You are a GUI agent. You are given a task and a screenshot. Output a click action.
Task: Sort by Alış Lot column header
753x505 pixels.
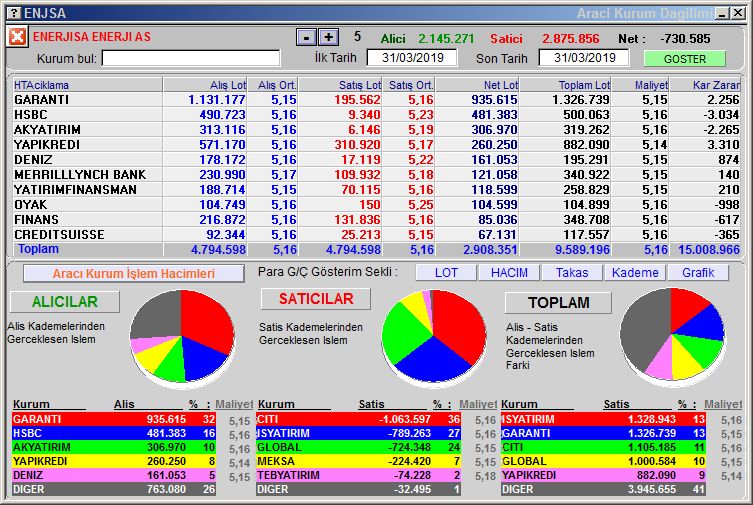pyautogui.click(x=205, y=85)
